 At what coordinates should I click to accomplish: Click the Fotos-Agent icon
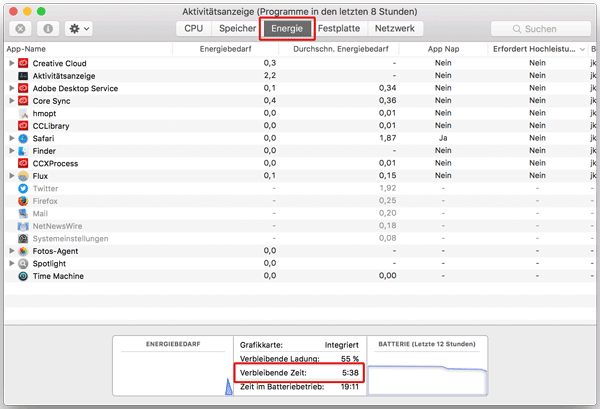pos(23,251)
